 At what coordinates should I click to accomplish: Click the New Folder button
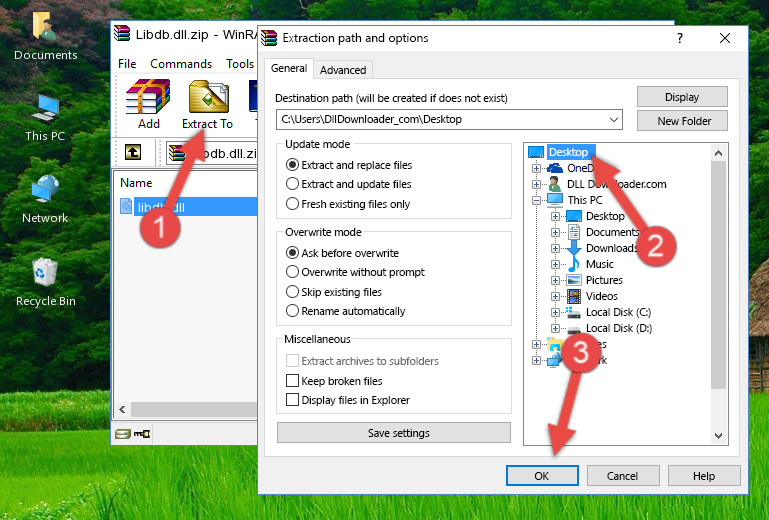(682, 121)
